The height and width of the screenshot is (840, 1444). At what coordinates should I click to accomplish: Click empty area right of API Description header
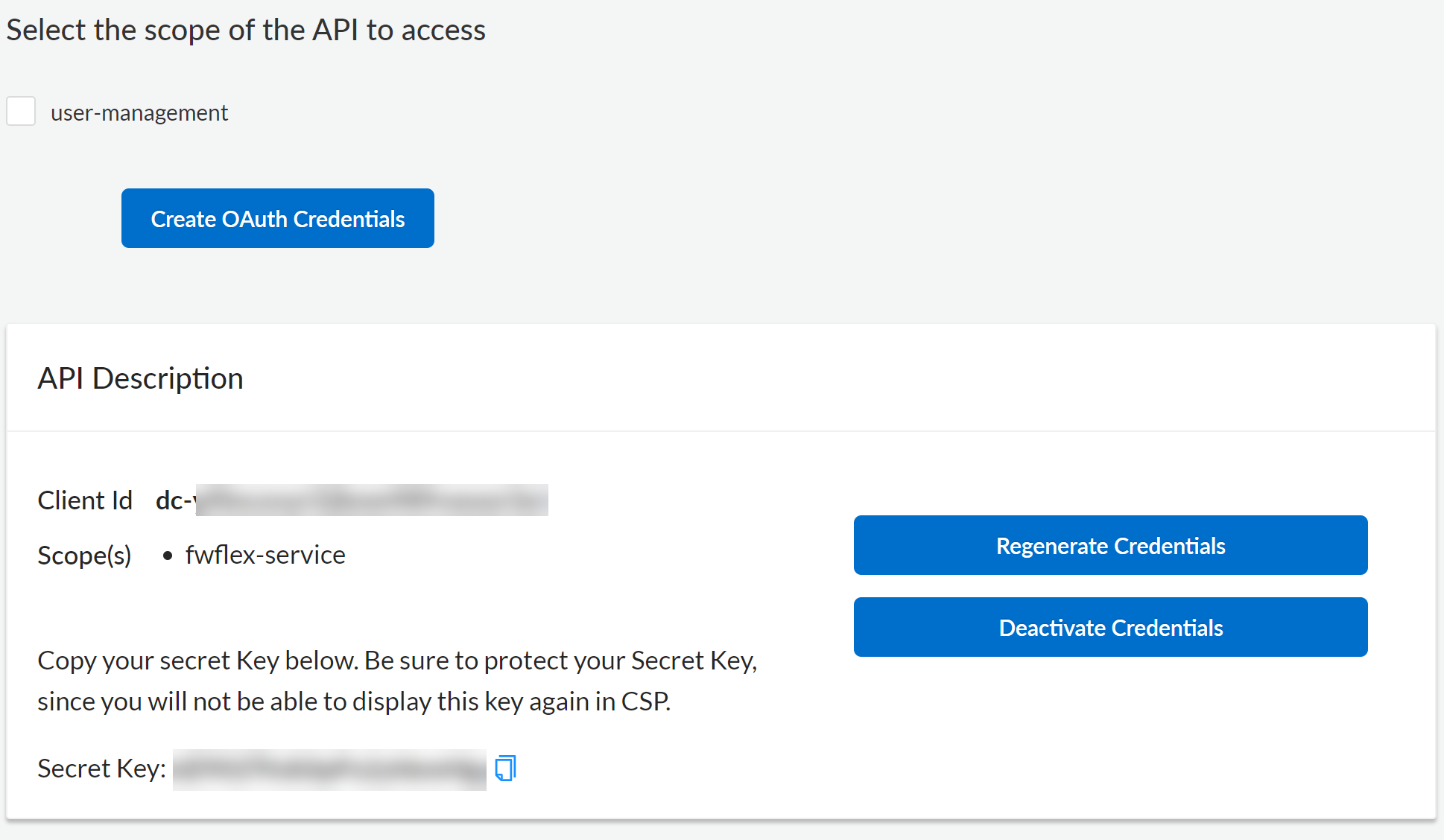pyautogui.click(x=820, y=378)
